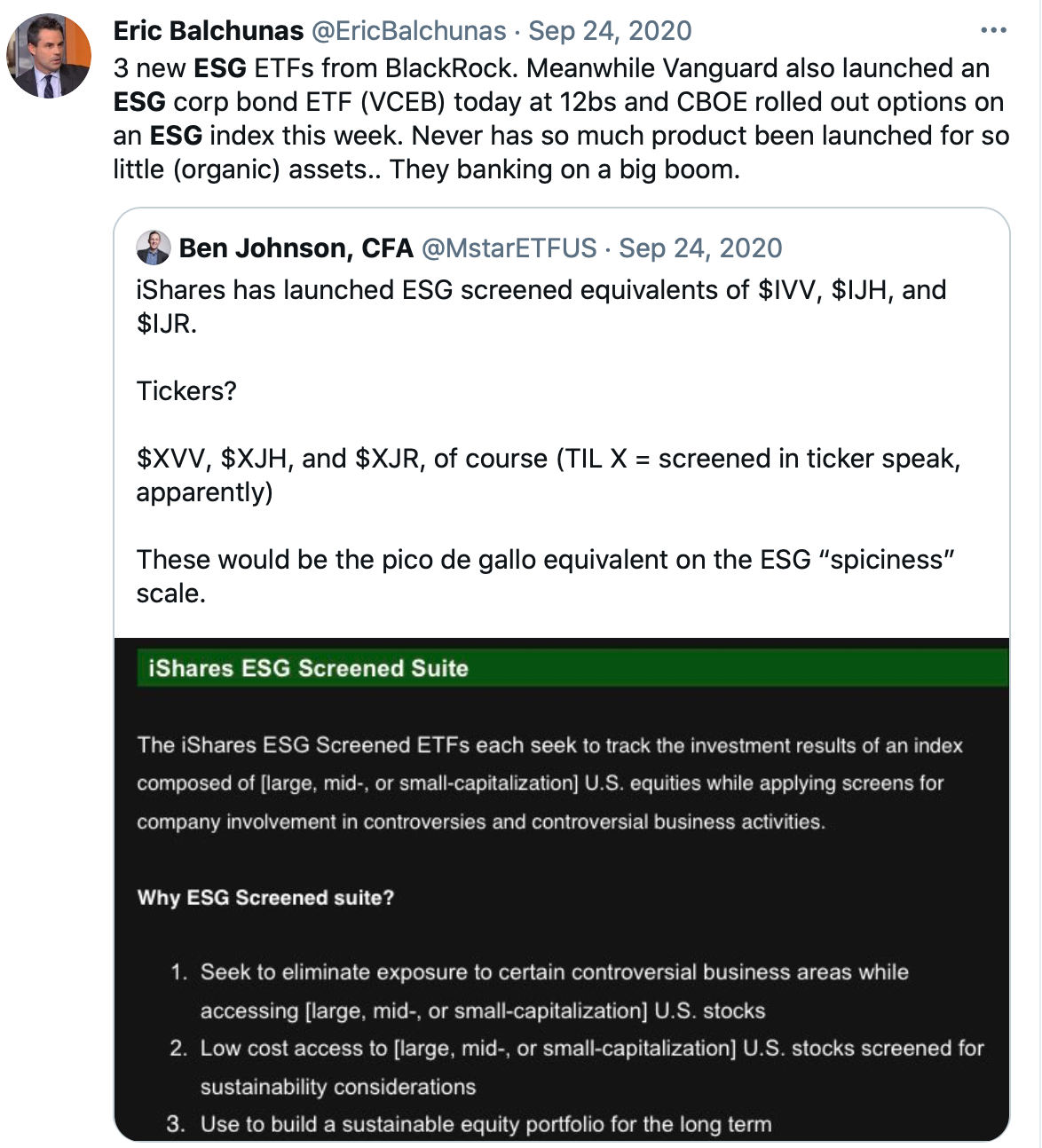Open Ben Johnson, CFA profile name
Screen dimensions: 1042x1148
pos(296,248)
